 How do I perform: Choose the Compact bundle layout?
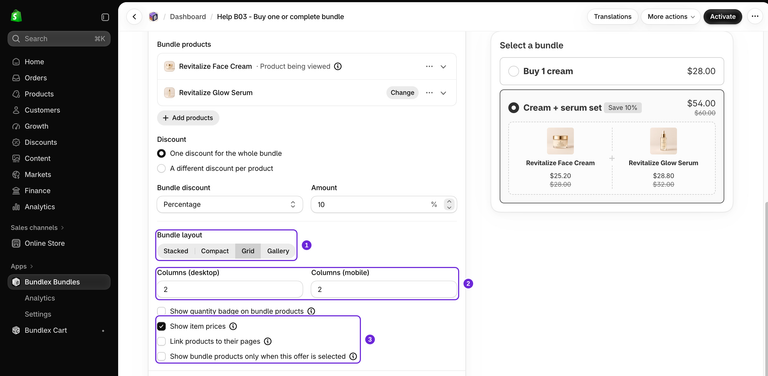tap(215, 251)
